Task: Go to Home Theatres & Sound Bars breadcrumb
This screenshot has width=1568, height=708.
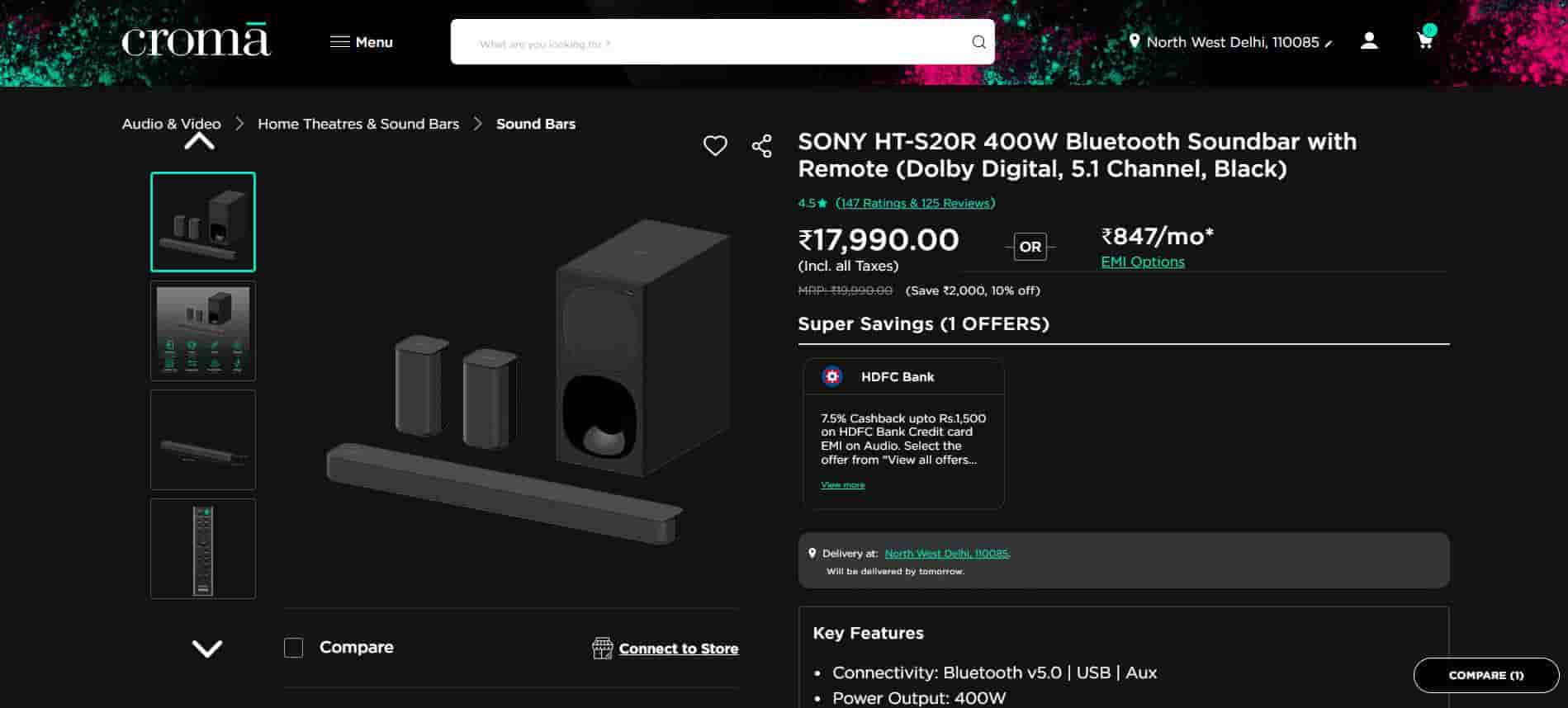Action: click(358, 124)
